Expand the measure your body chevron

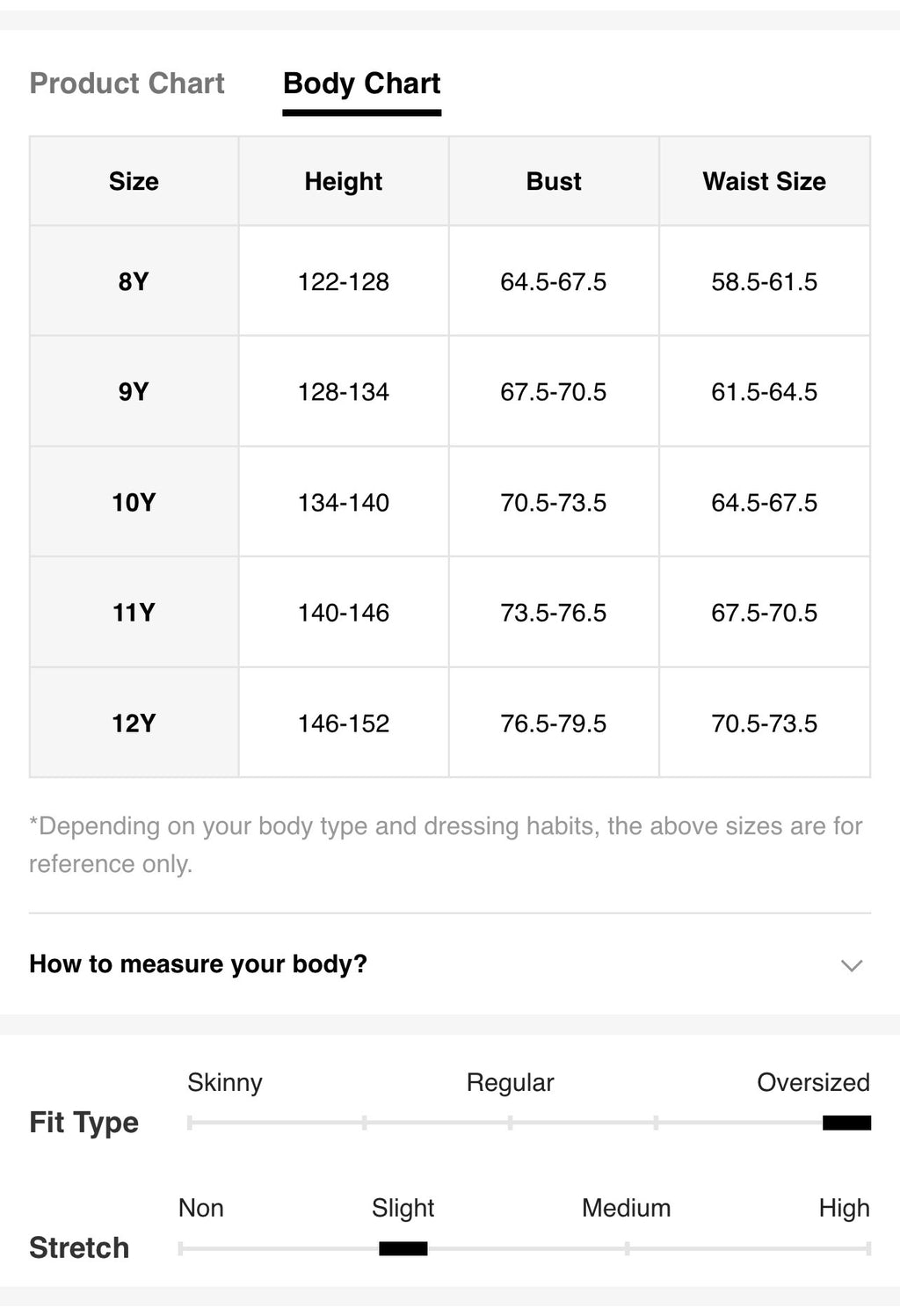click(851, 965)
